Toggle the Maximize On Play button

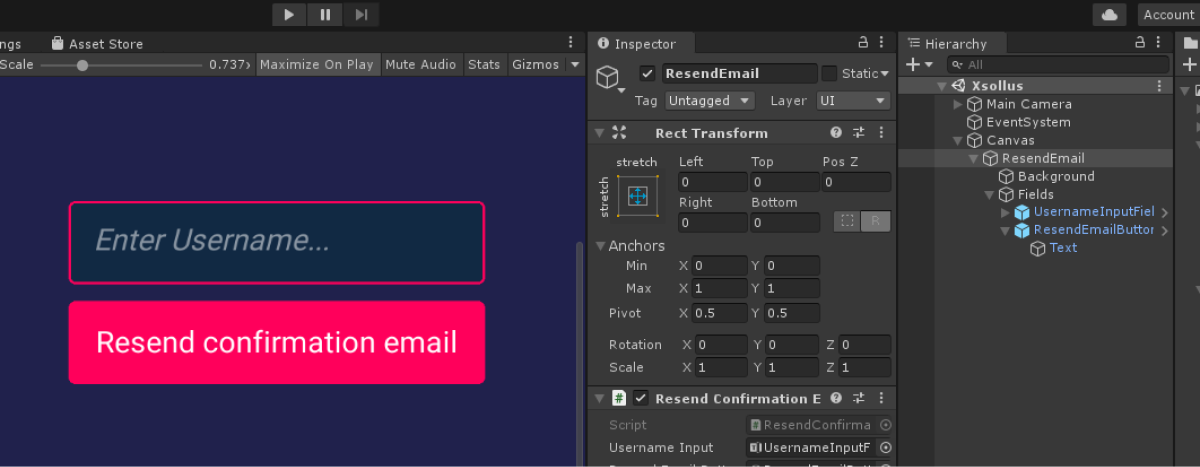pyautogui.click(x=317, y=65)
